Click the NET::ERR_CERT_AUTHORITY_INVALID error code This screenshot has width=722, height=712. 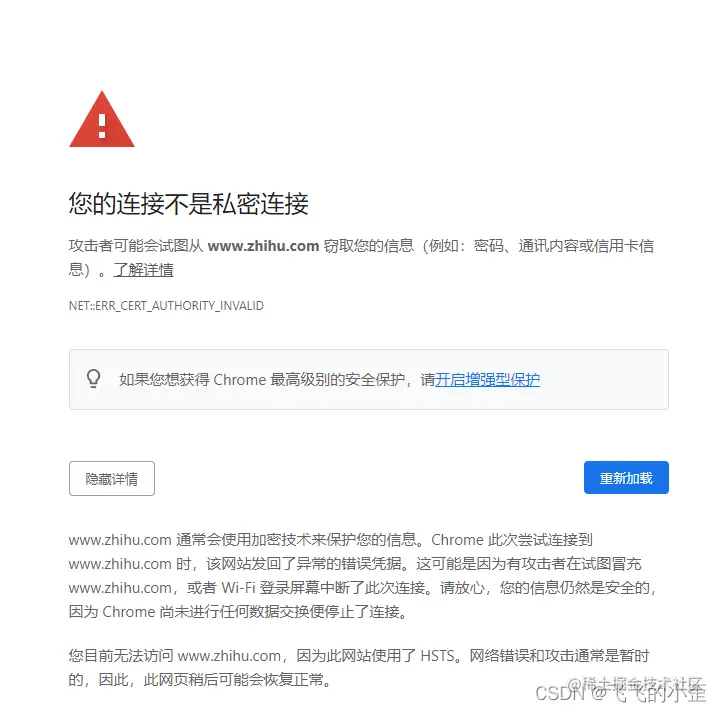point(166,306)
